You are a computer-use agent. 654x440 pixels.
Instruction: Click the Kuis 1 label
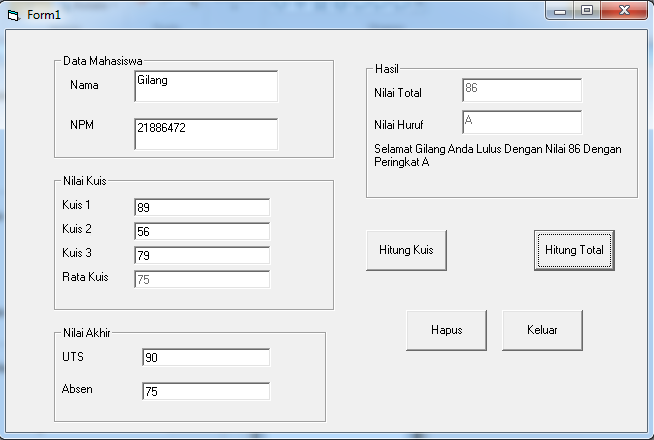tap(76, 205)
